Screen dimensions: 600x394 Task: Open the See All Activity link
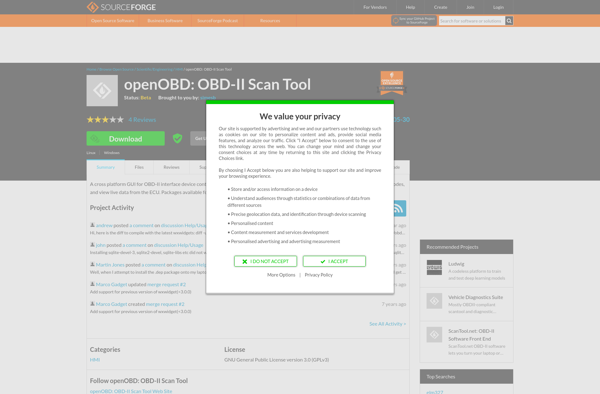click(x=387, y=324)
